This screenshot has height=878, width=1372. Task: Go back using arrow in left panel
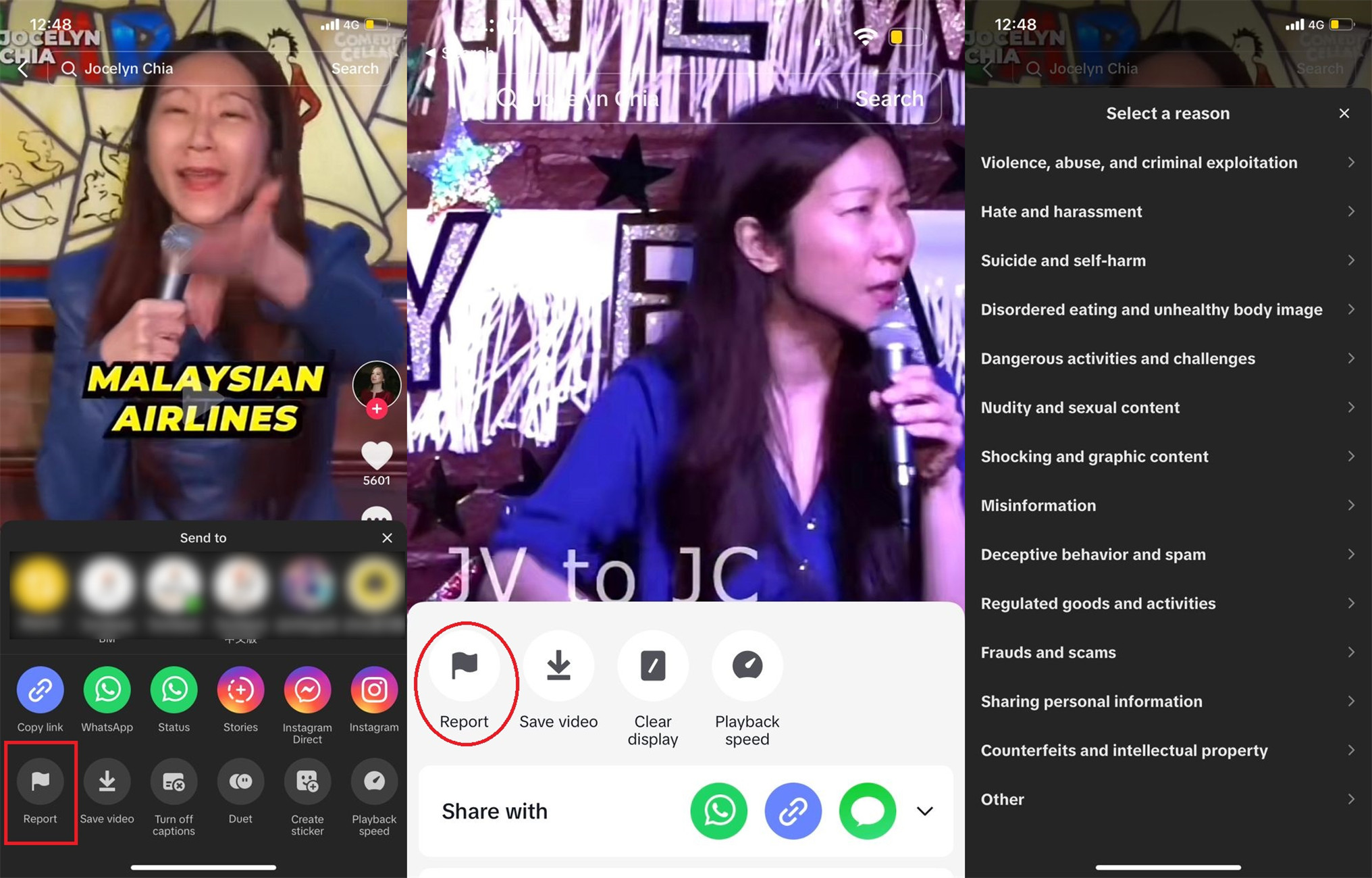click(x=23, y=68)
